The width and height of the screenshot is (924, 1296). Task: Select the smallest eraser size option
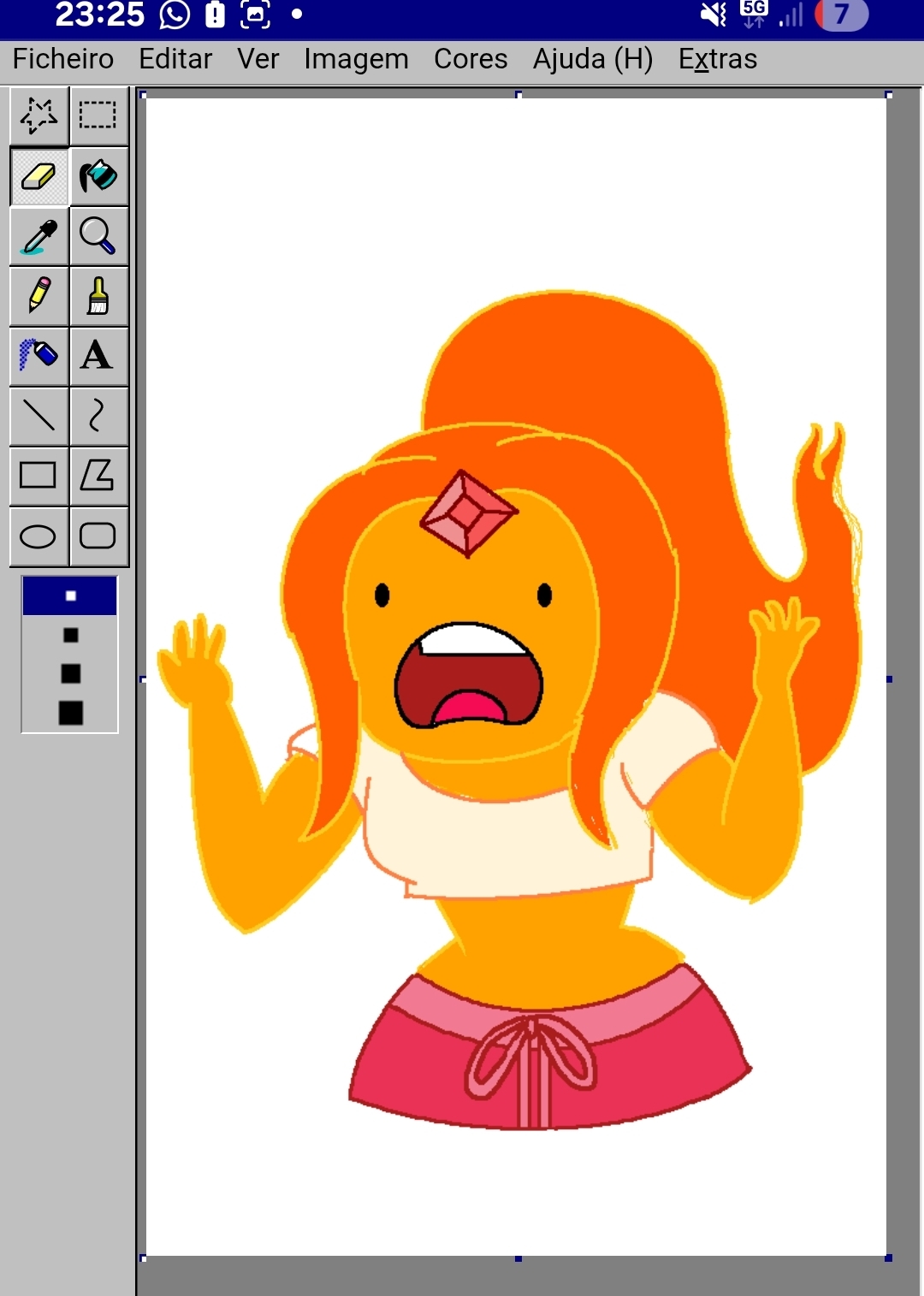pyautogui.click(x=70, y=595)
